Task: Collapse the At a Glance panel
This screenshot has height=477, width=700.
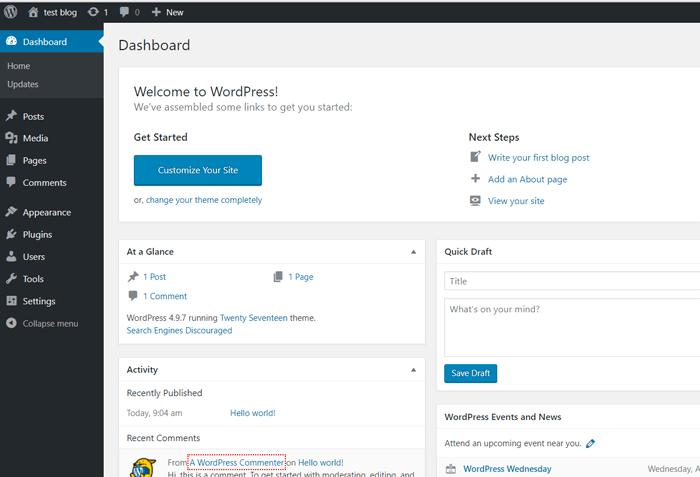Action: 413,252
